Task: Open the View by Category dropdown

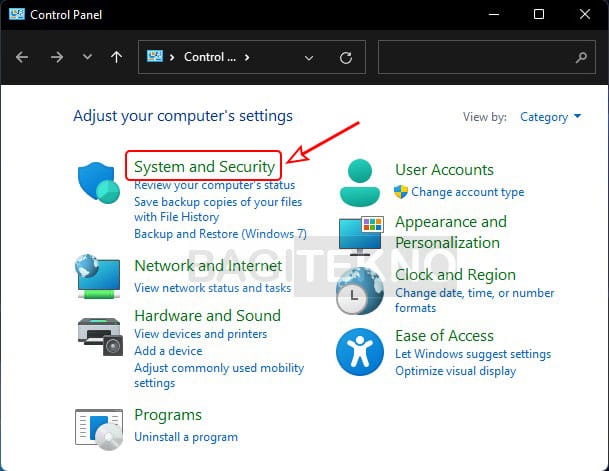Action: point(550,117)
